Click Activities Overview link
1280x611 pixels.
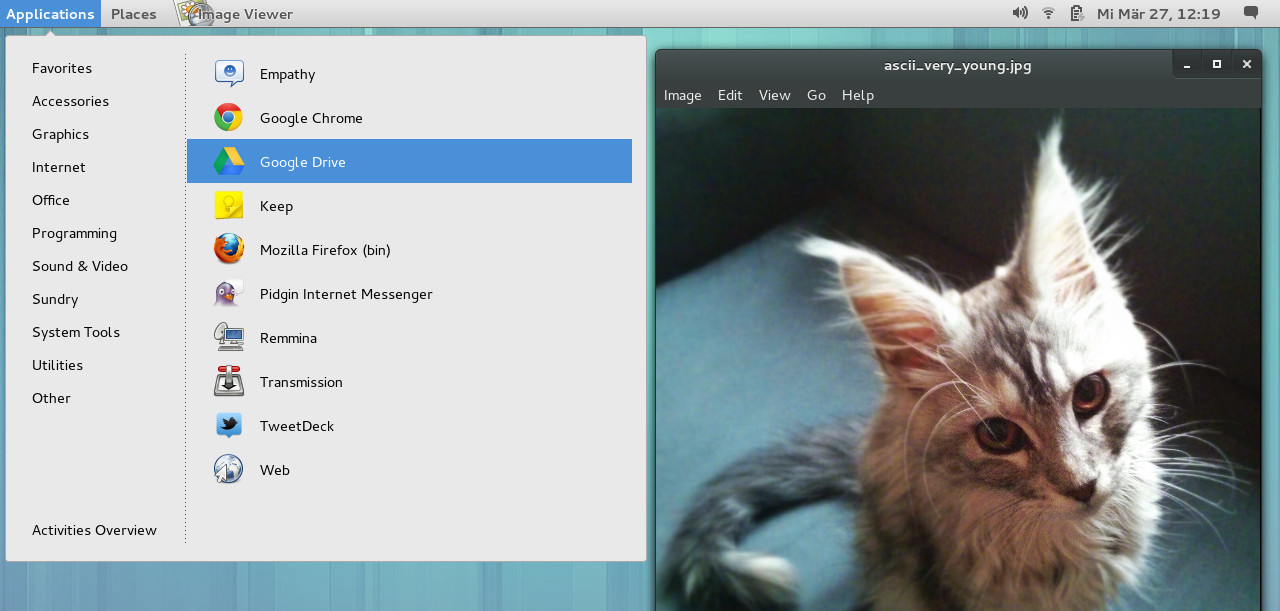pyautogui.click(x=94, y=530)
